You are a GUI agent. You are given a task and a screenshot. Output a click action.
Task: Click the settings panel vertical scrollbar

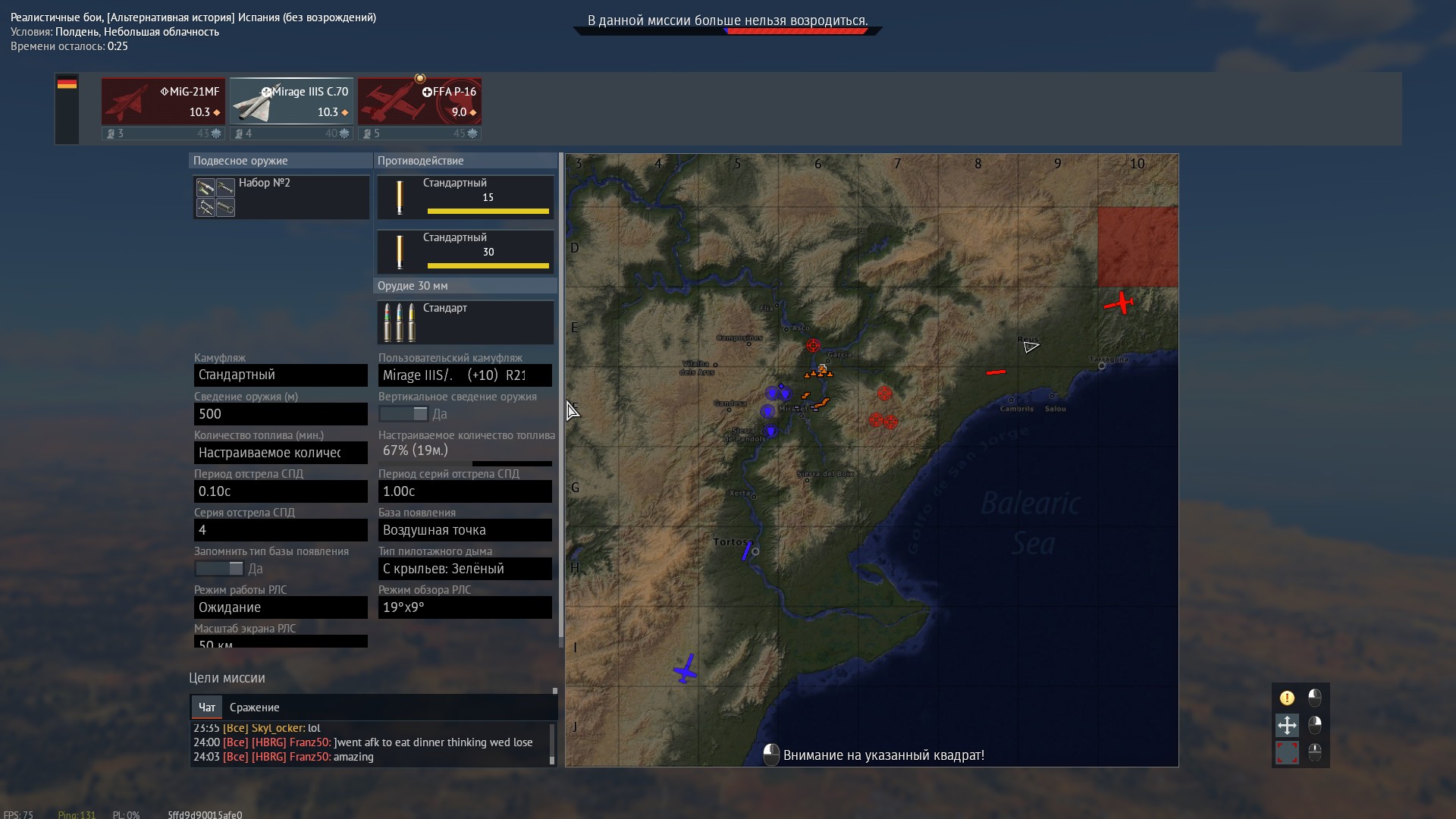561,394
